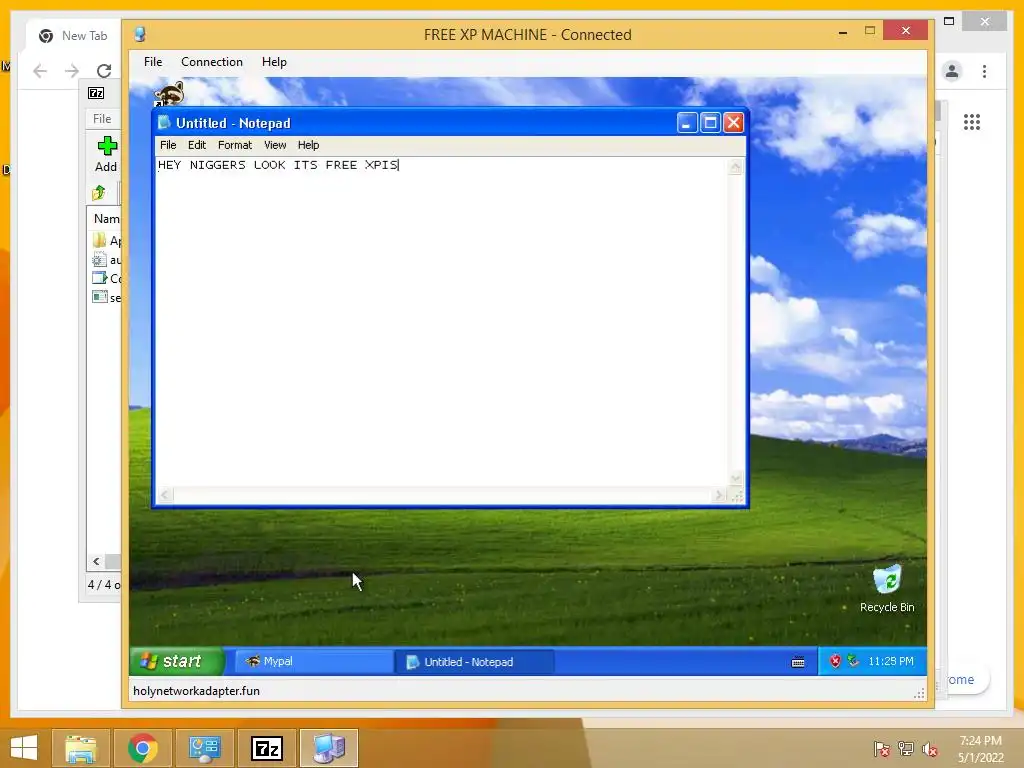Select the New Tab Chrome tab
This screenshot has width=1024, height=768.
[x=74, y=36]
